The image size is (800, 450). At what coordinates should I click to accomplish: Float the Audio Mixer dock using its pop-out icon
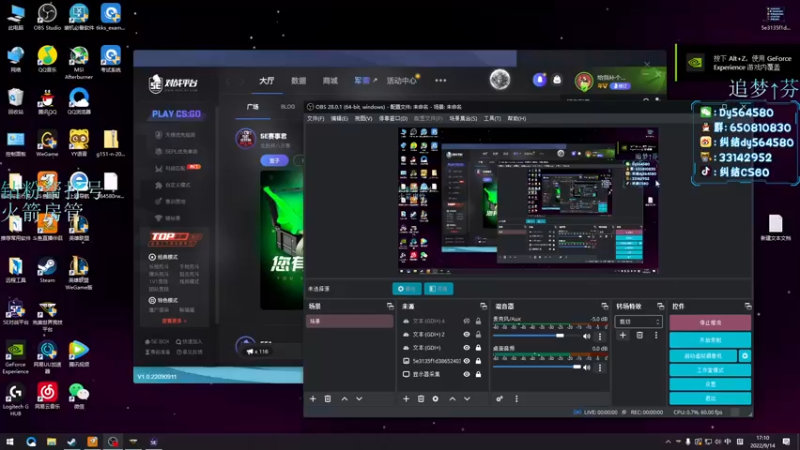click(605, 306)
